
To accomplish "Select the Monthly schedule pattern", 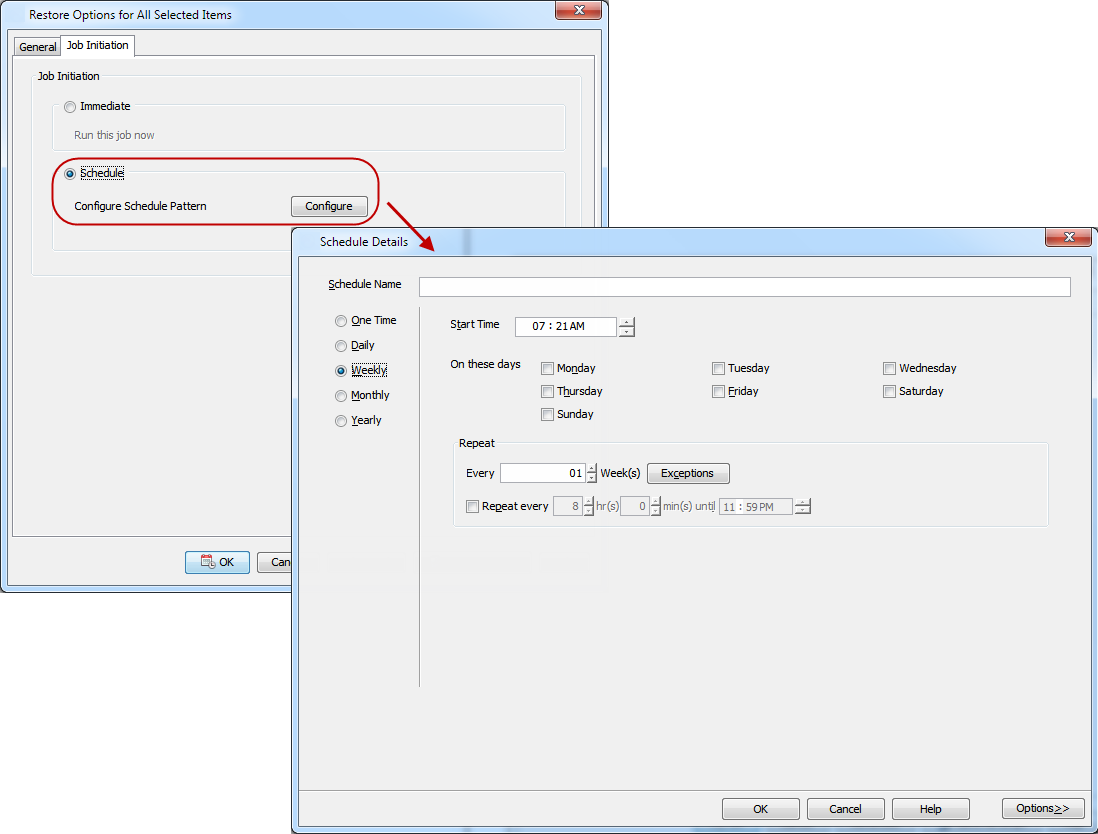I will pyautogui.click(x=341, y=395).
